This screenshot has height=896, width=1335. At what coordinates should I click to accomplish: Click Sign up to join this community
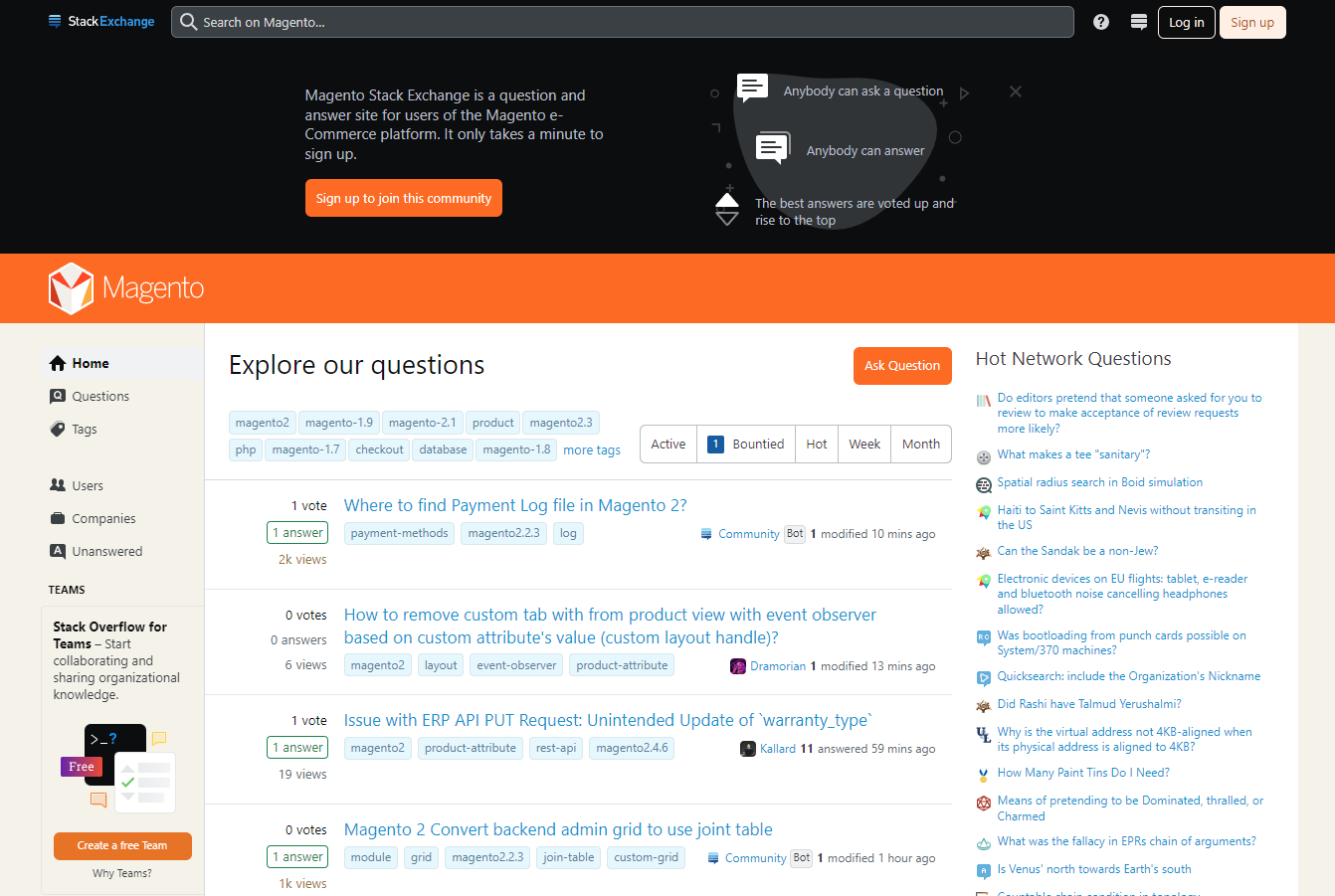pyautogui.click(x=404, y=198)
